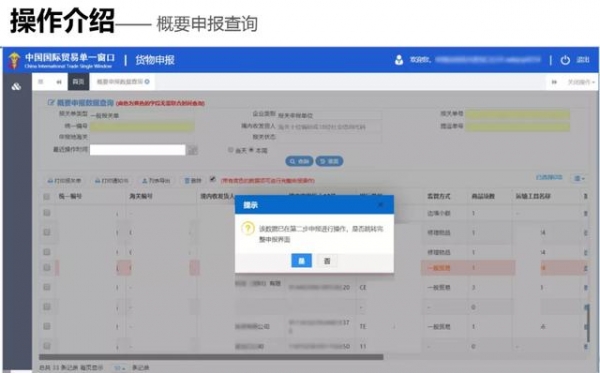Open the 报关单类型 field showing 一般报关单
Image resolution: width=600 pixels, height=373 pixels.
tap(142, 115)
